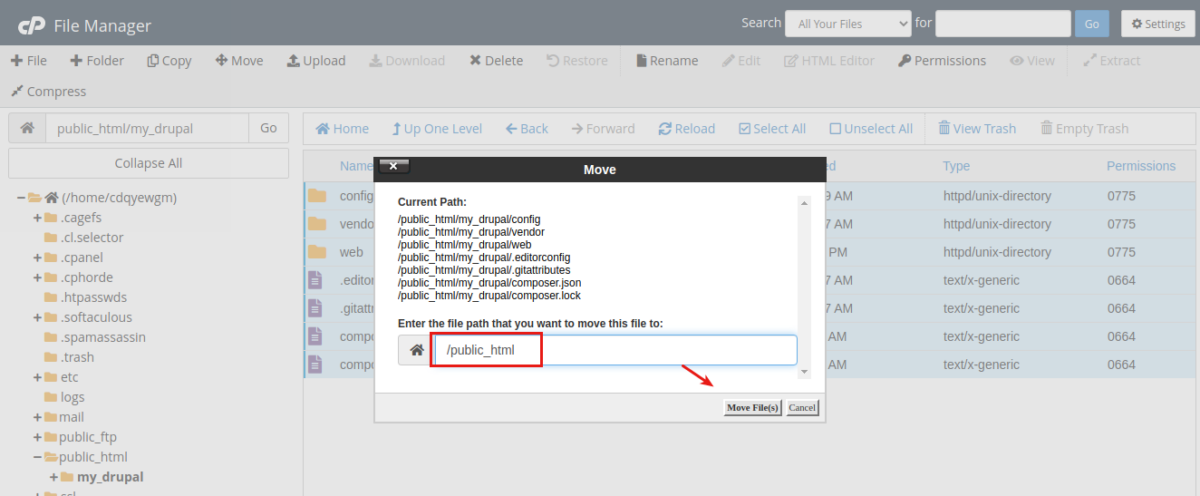Open the All Your Files search dropdown
This screenshot has width=1200, height=496.
click(848, 24)
